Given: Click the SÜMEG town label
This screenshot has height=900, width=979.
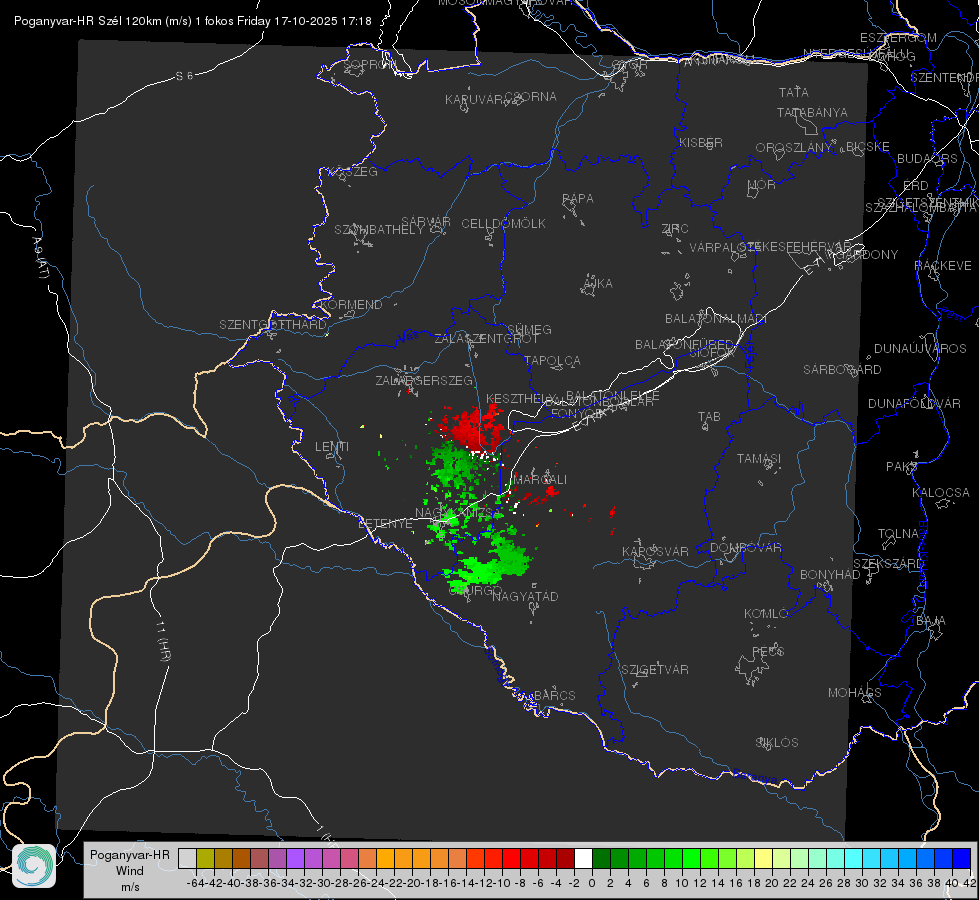Looking at the screenshot, I should 529,329.
